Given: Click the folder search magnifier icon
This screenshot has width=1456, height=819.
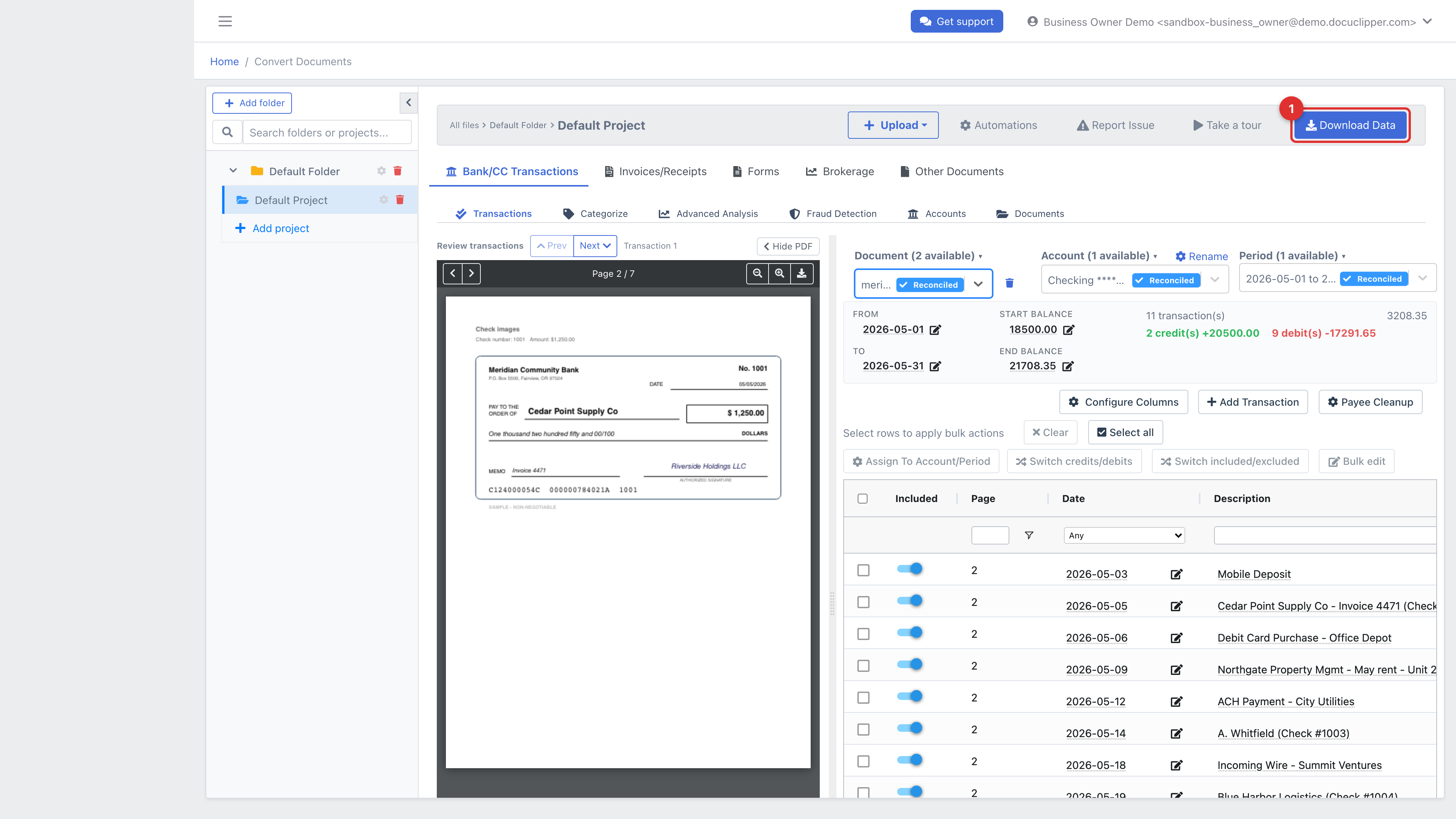Looking at the screenshot, I should coord(227,132).
